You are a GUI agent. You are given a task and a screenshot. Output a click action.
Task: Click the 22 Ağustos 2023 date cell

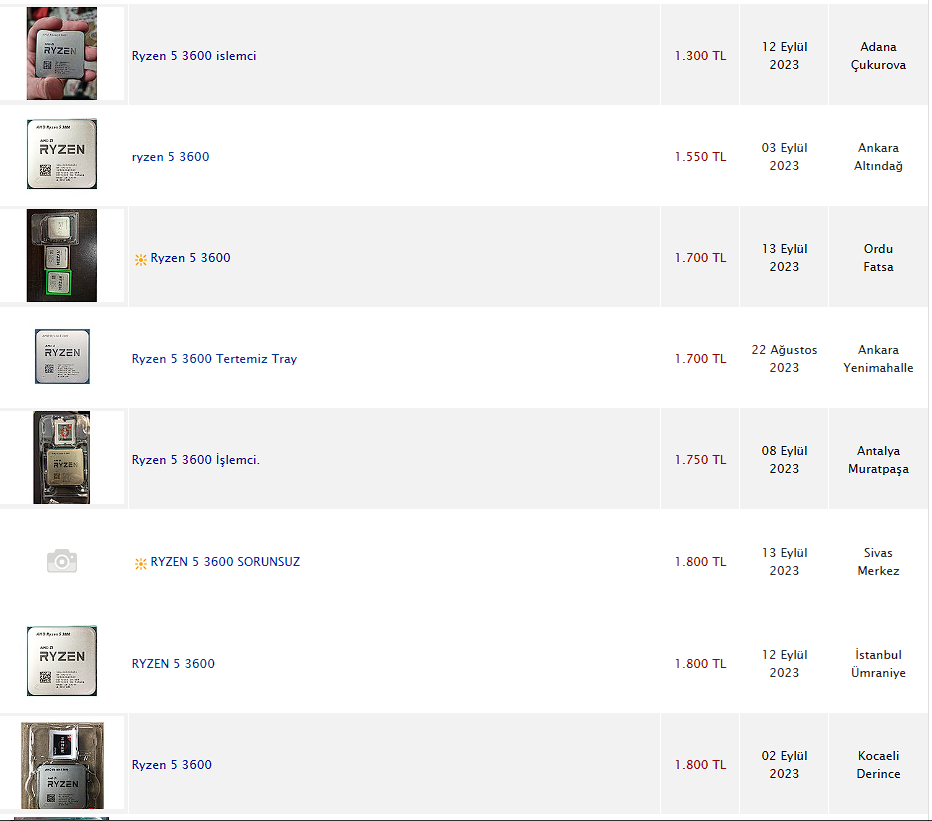pos(784,359)
